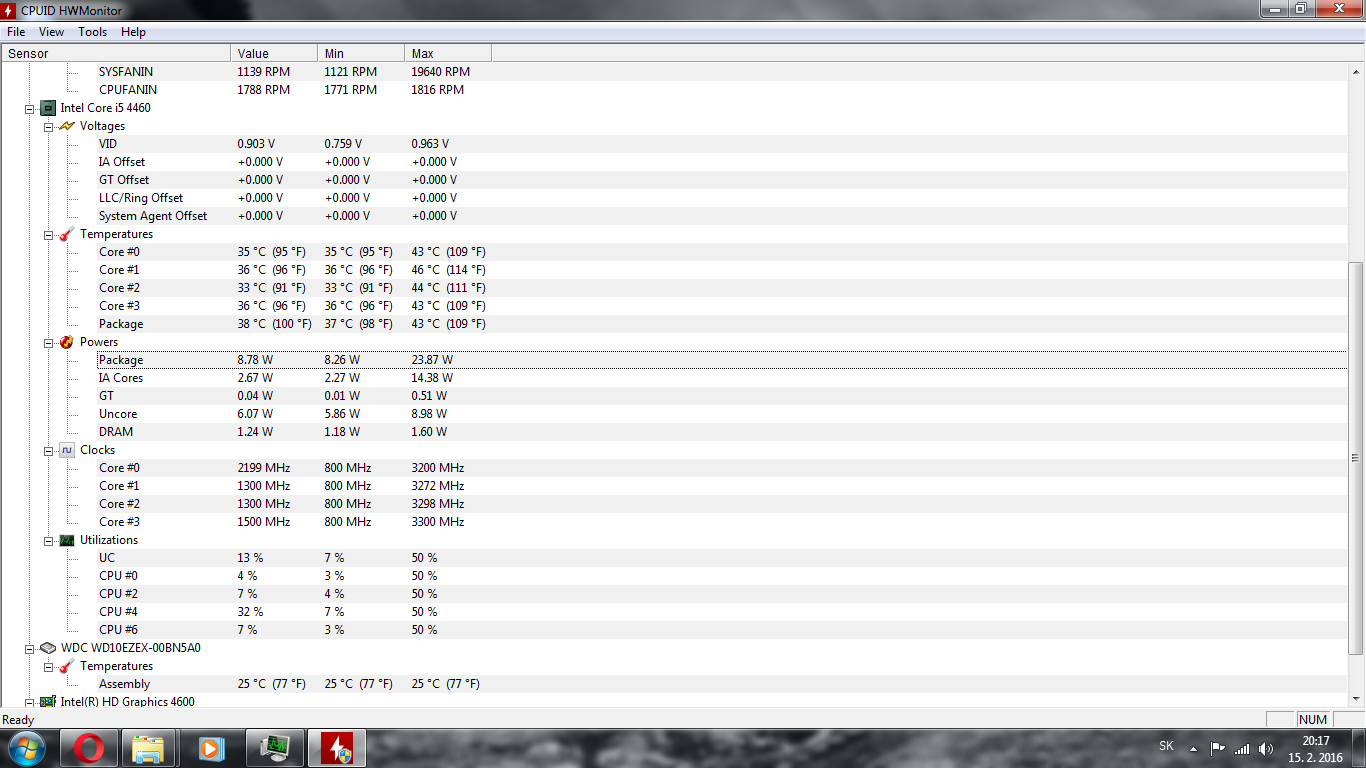This screenshot has width=1366, height=768.
Task: Click the scrollbar up arrow
Action: 1356,71
